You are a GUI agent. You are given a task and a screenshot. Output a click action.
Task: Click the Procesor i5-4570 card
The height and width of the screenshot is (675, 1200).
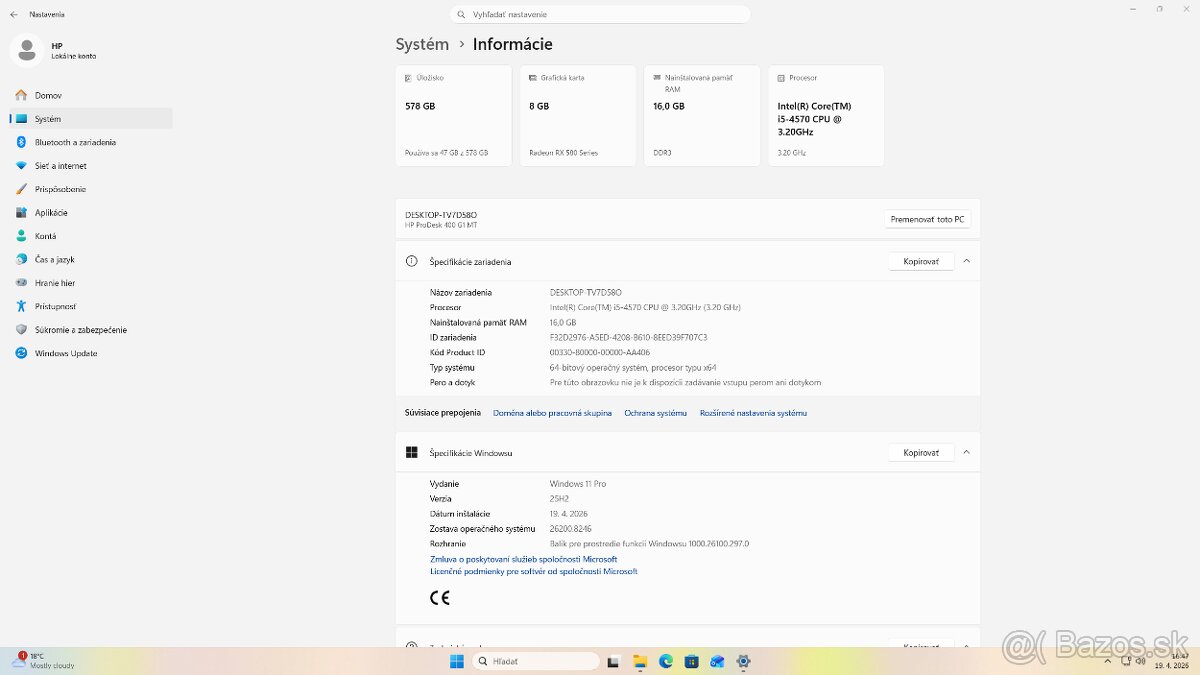[x=826, y=116]
